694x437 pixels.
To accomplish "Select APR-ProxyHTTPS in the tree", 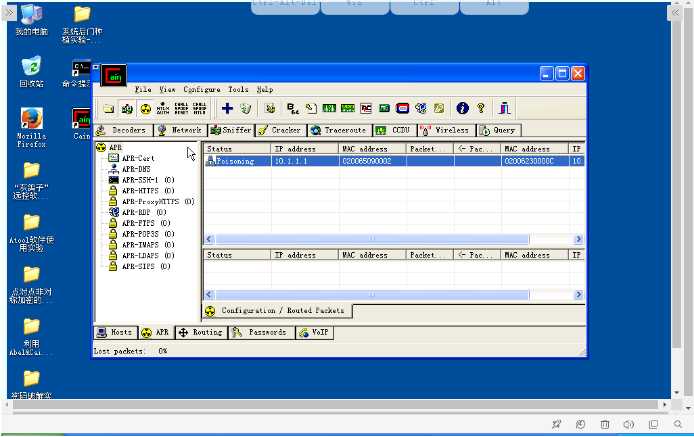I will click(158, 201).
